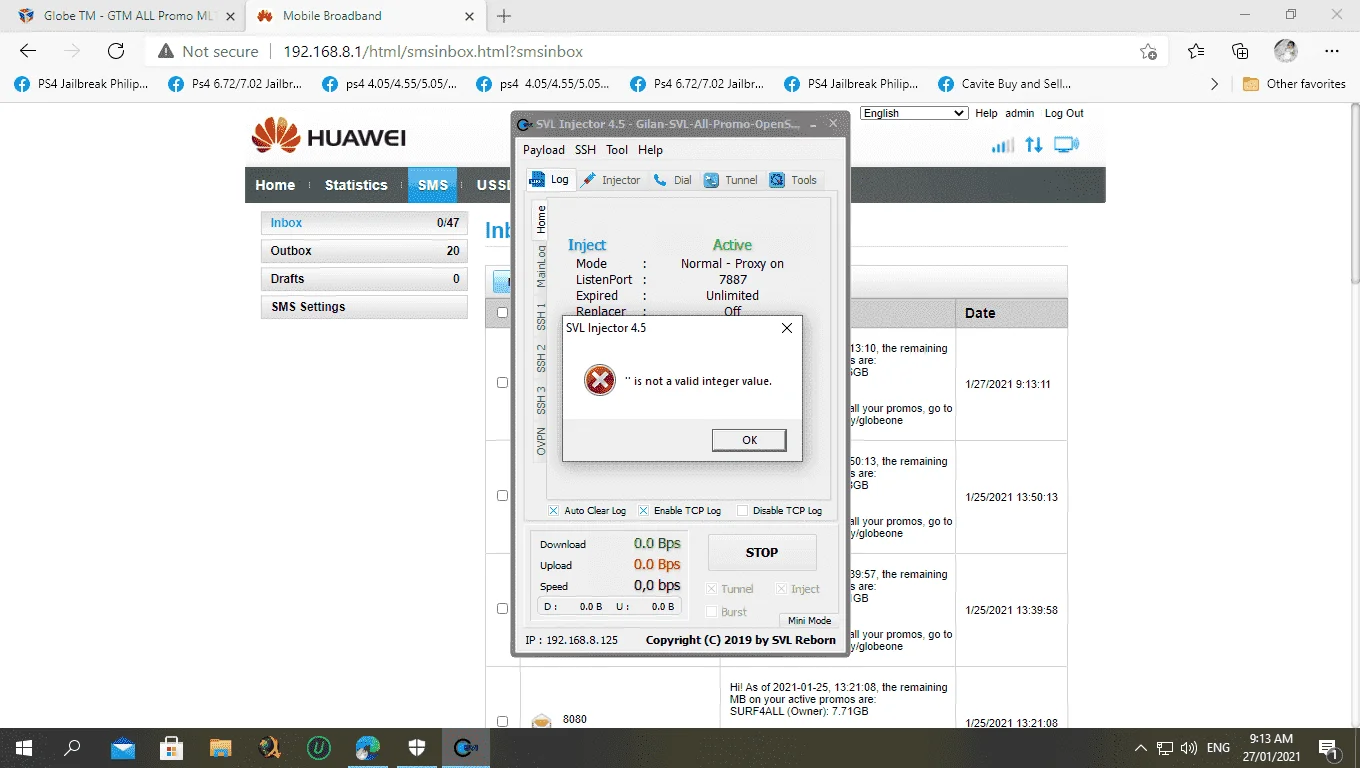This screenshot has width=1360, height=768.
Task: Open SMS Settings in the sidebar
Action: pyautogui.click(x=364, y=307)
